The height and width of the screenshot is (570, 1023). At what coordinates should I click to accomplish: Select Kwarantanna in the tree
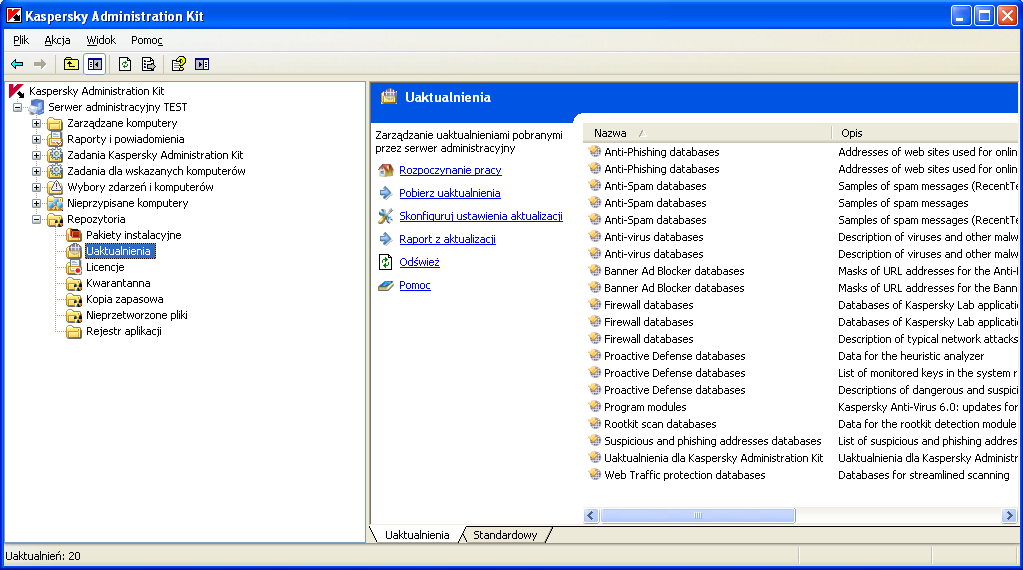118,283
